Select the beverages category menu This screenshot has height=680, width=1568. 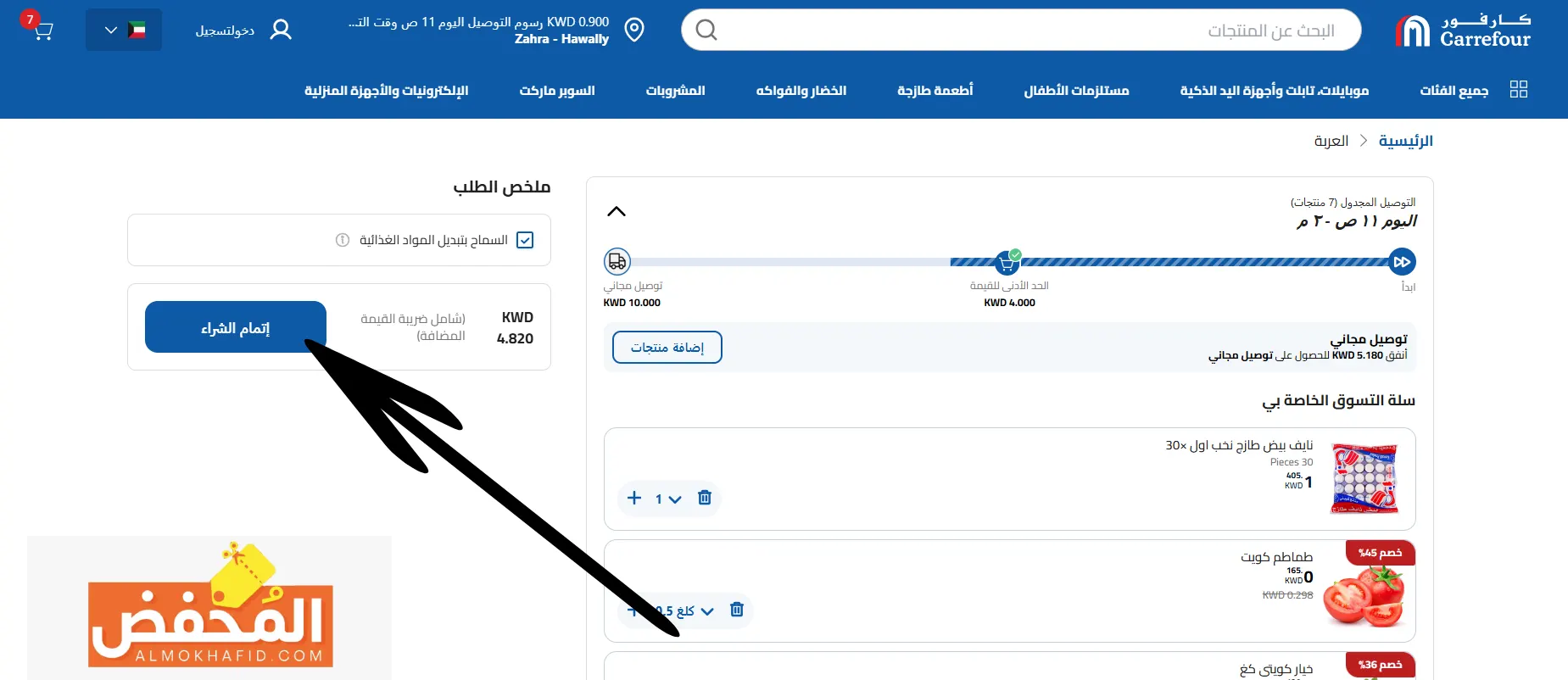click(675, 91)
